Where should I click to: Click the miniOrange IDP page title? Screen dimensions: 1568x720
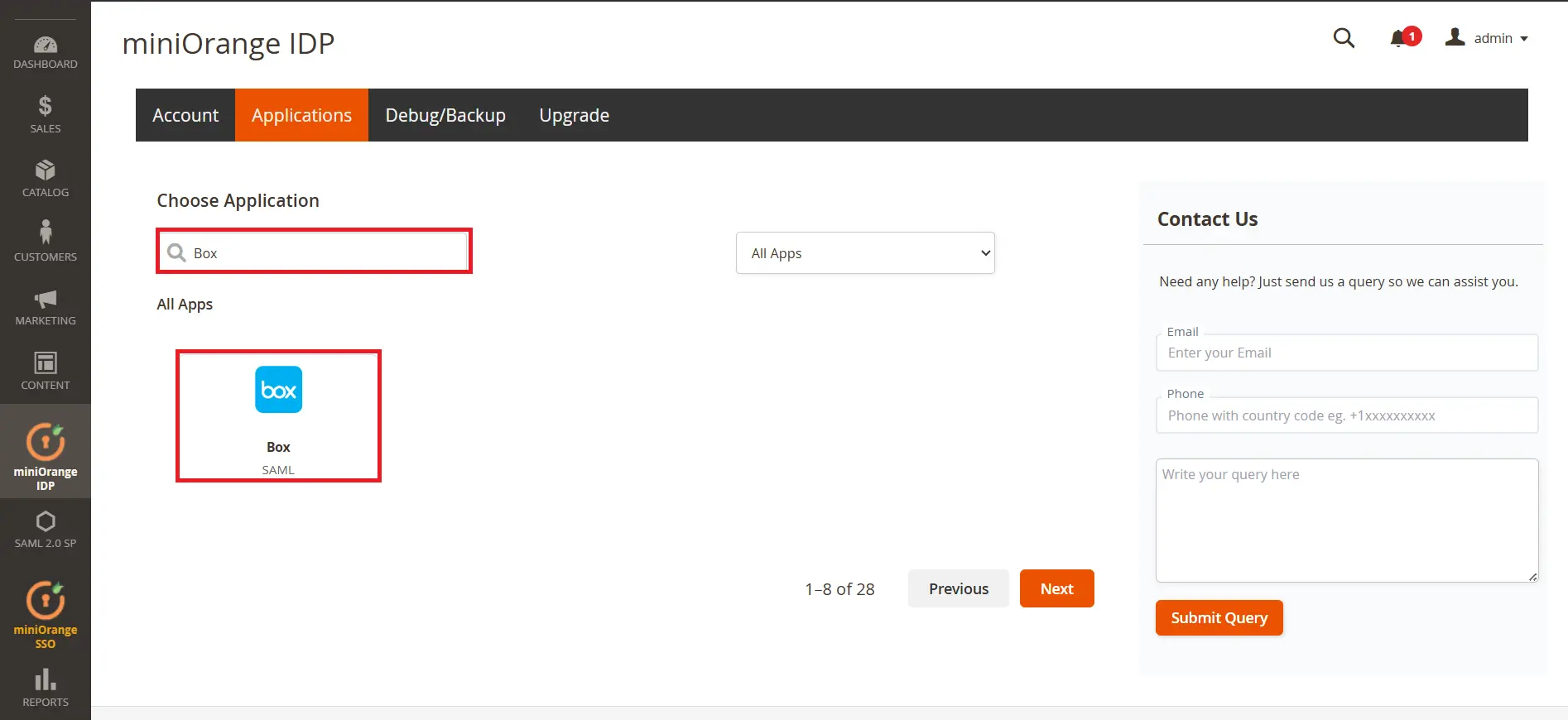[228, 43]
